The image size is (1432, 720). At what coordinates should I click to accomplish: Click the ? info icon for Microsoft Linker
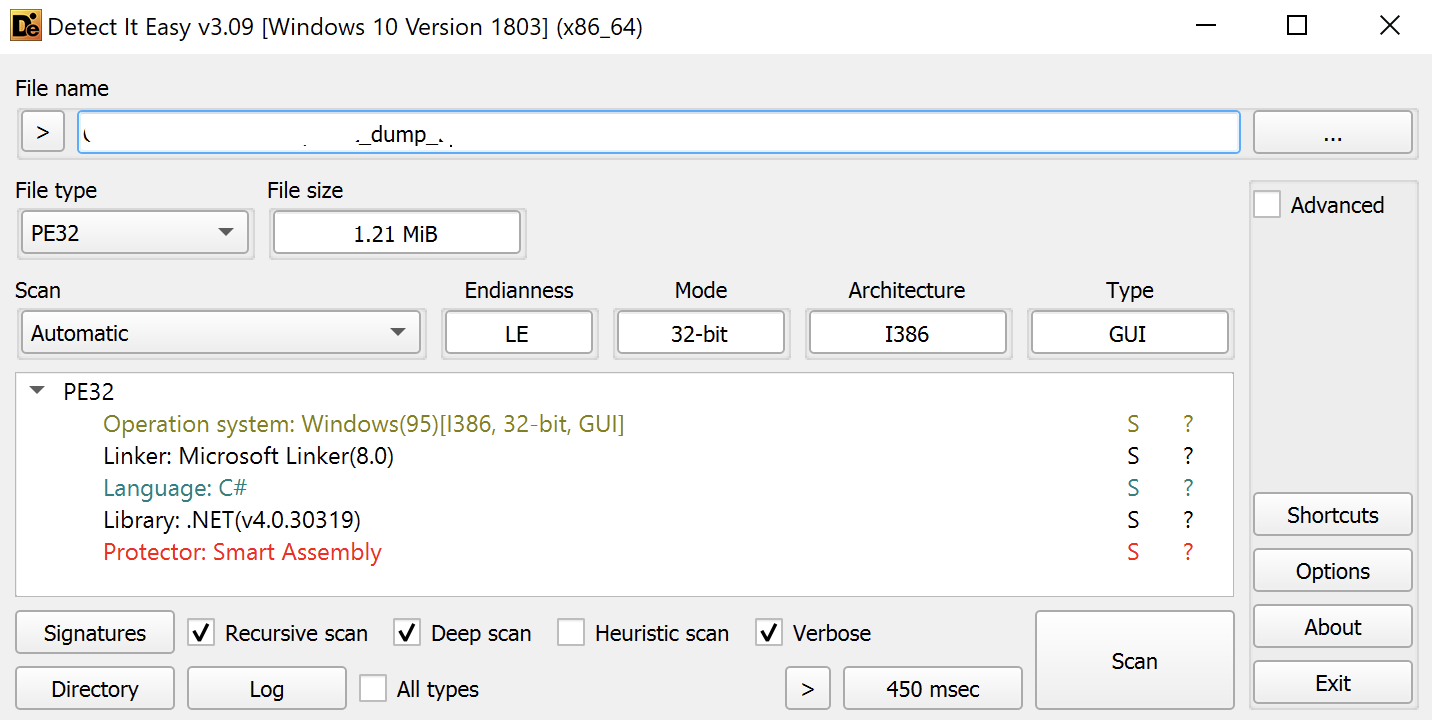pyautogui.click(x=1188, y=455)
